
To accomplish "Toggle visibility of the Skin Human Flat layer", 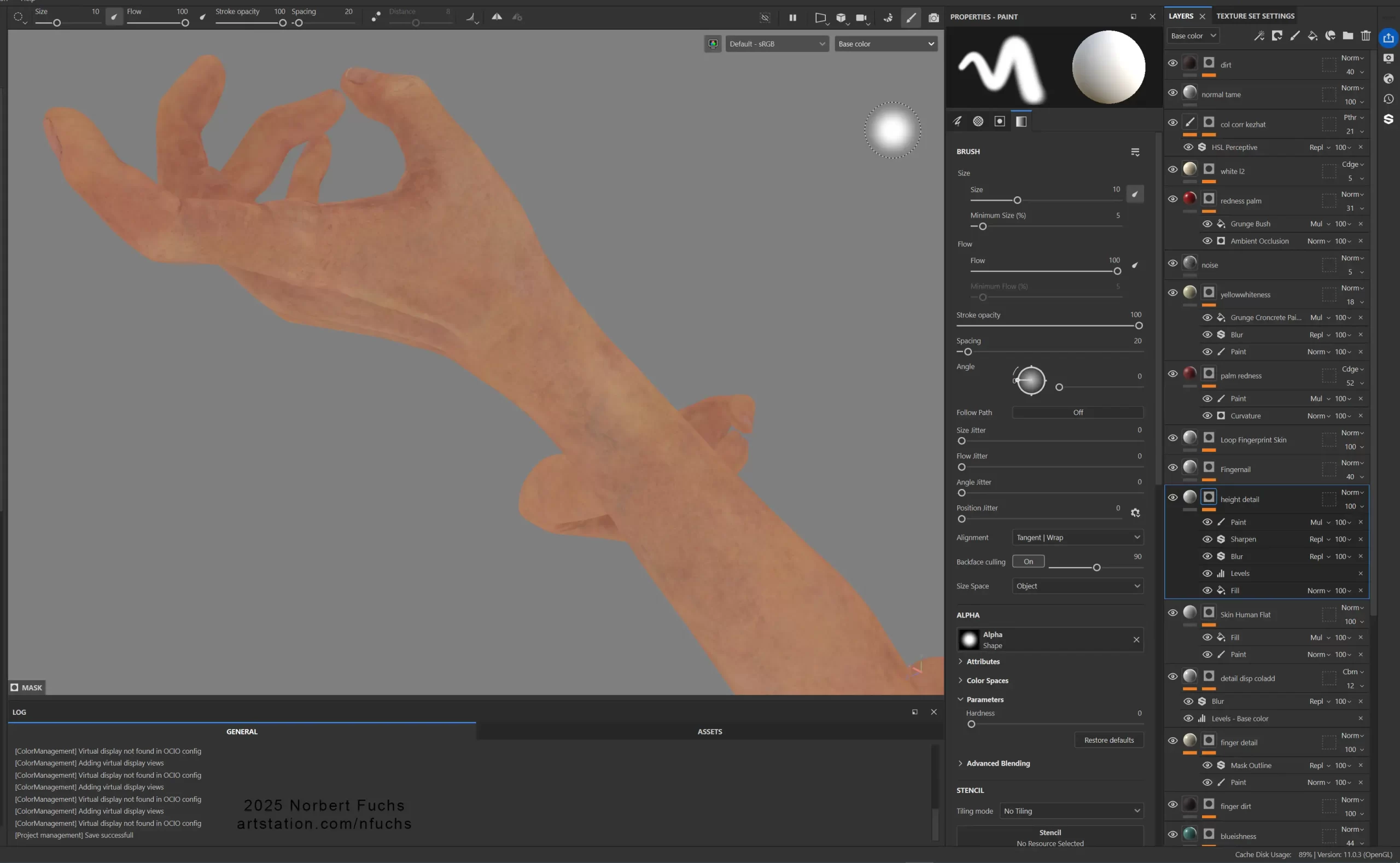I will tap(1173, 613).
